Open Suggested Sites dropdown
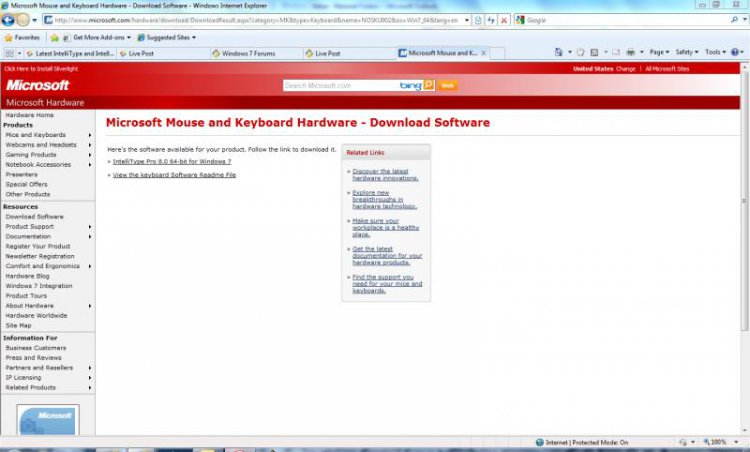Viewport: 750px width, 452px height. click(166, 37)
